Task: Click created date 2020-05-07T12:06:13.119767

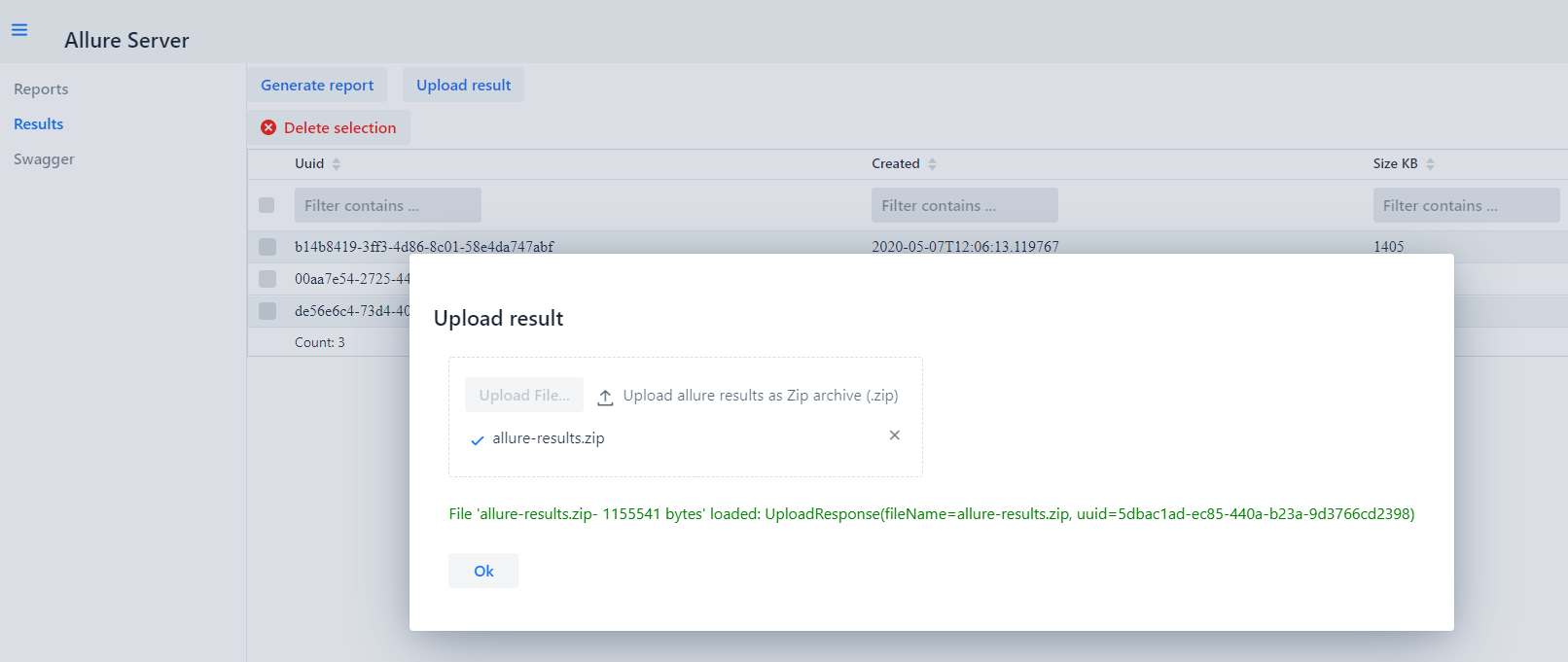Action: [965, 247]
